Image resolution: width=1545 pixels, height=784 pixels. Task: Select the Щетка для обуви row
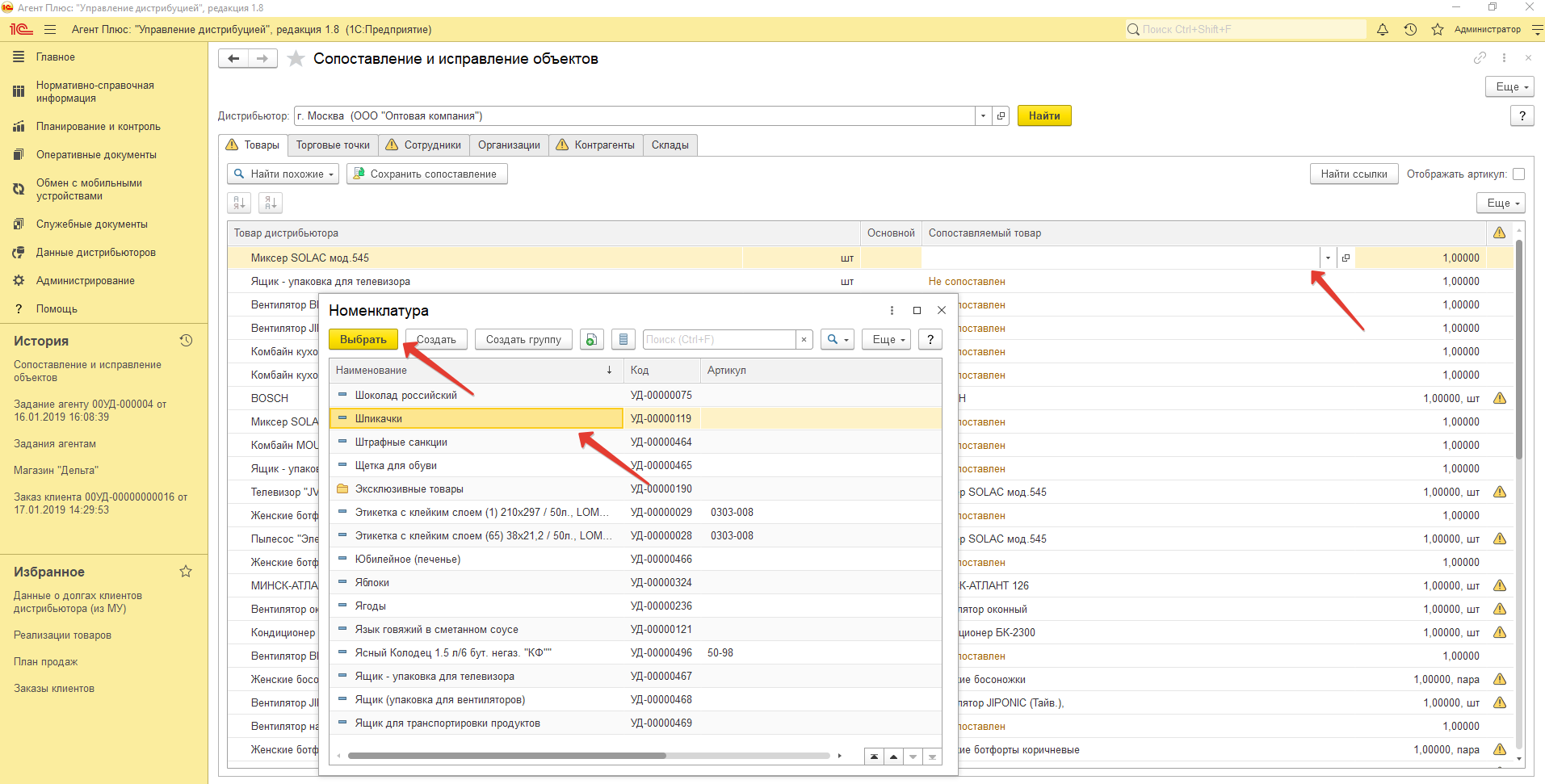(636, 465)
